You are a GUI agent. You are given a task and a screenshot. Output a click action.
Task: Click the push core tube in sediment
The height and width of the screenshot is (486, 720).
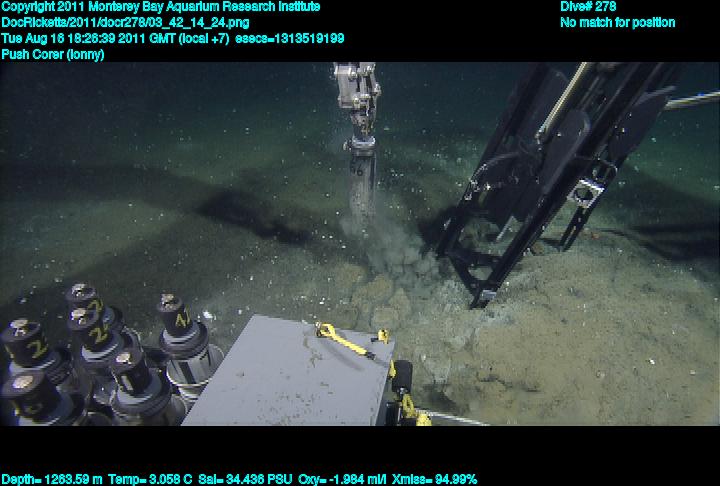(x=361, y=180)
